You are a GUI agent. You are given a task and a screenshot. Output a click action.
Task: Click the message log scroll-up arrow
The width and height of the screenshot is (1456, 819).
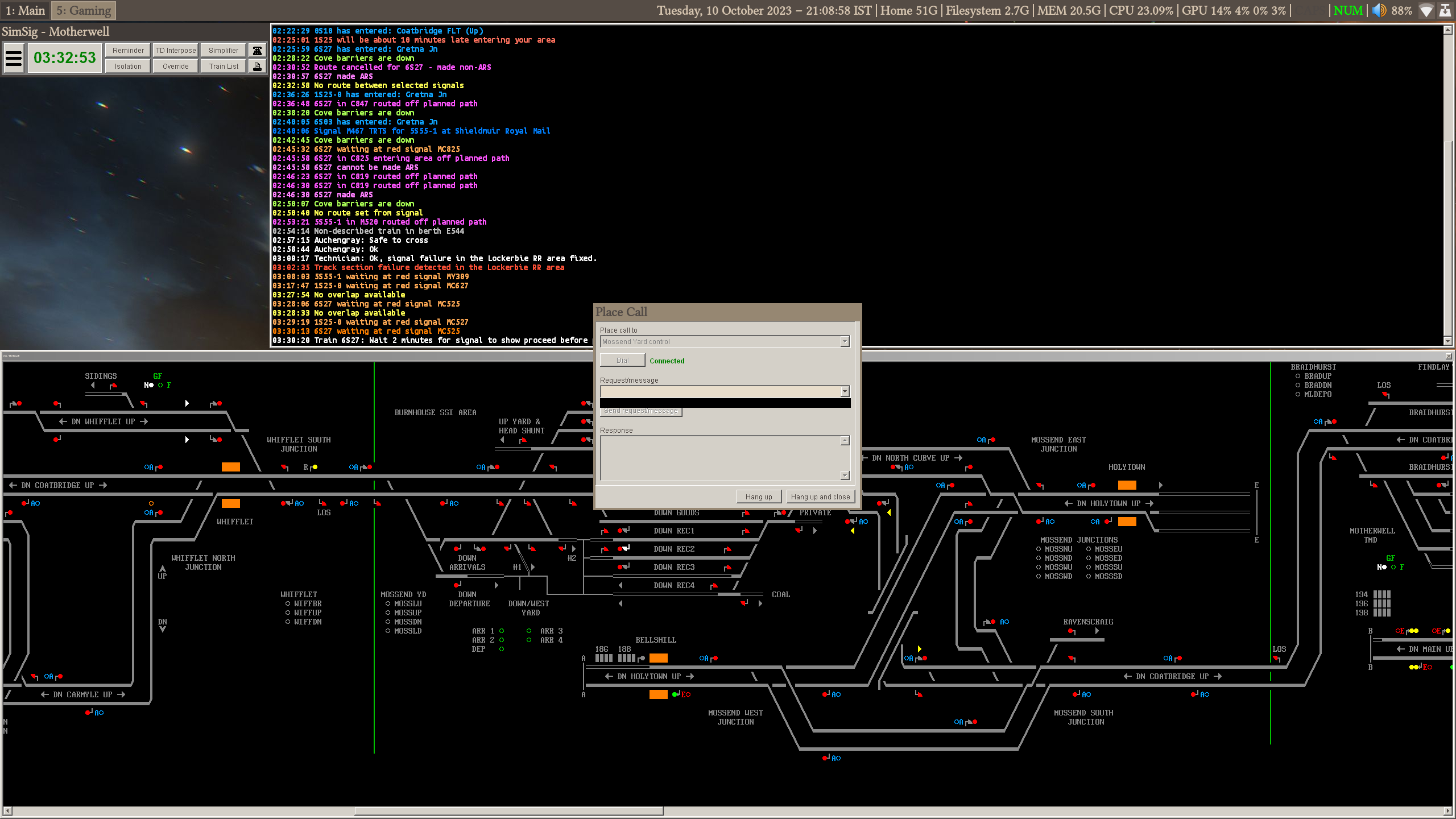1448,30
